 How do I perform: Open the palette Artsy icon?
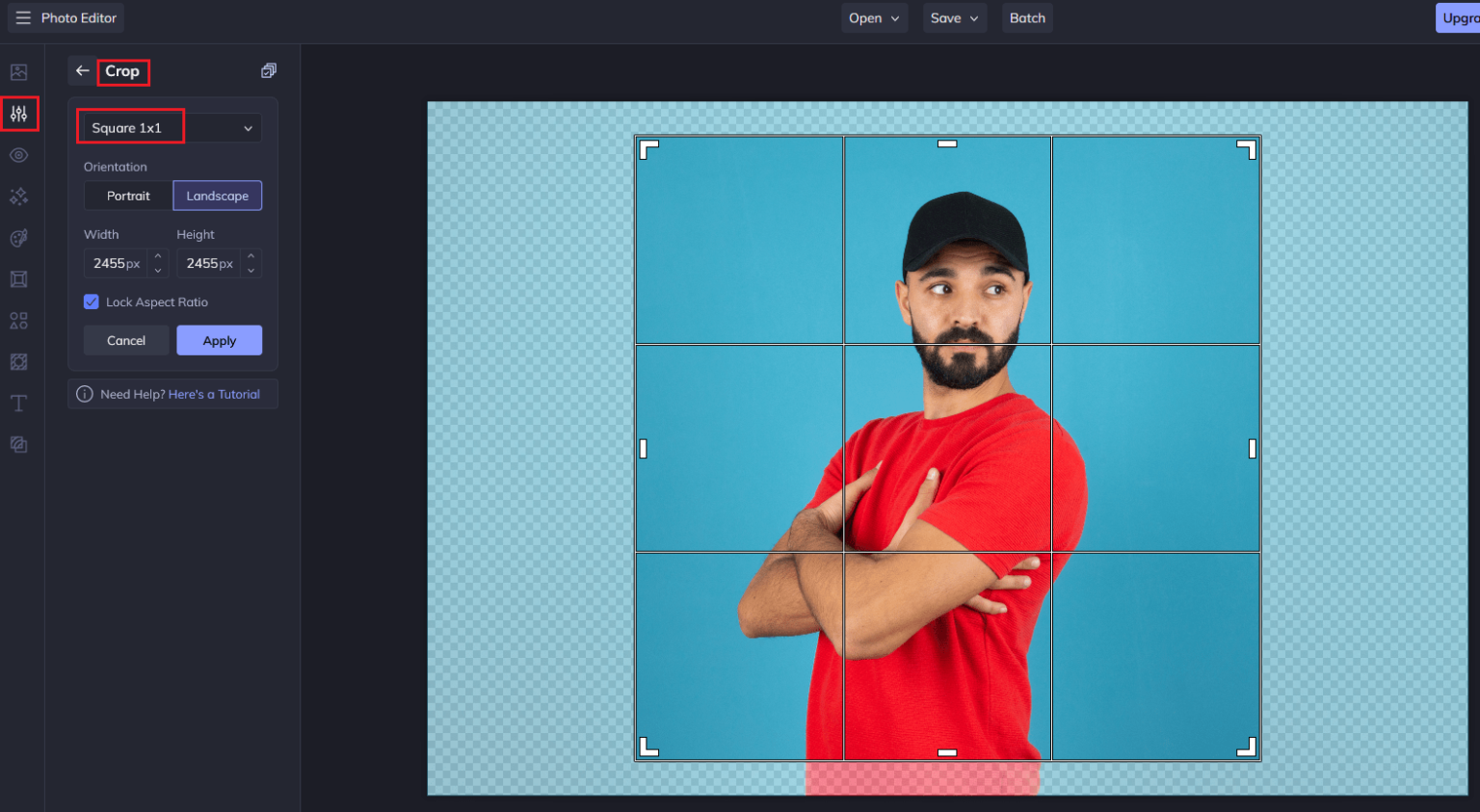(x=18, y=238)
